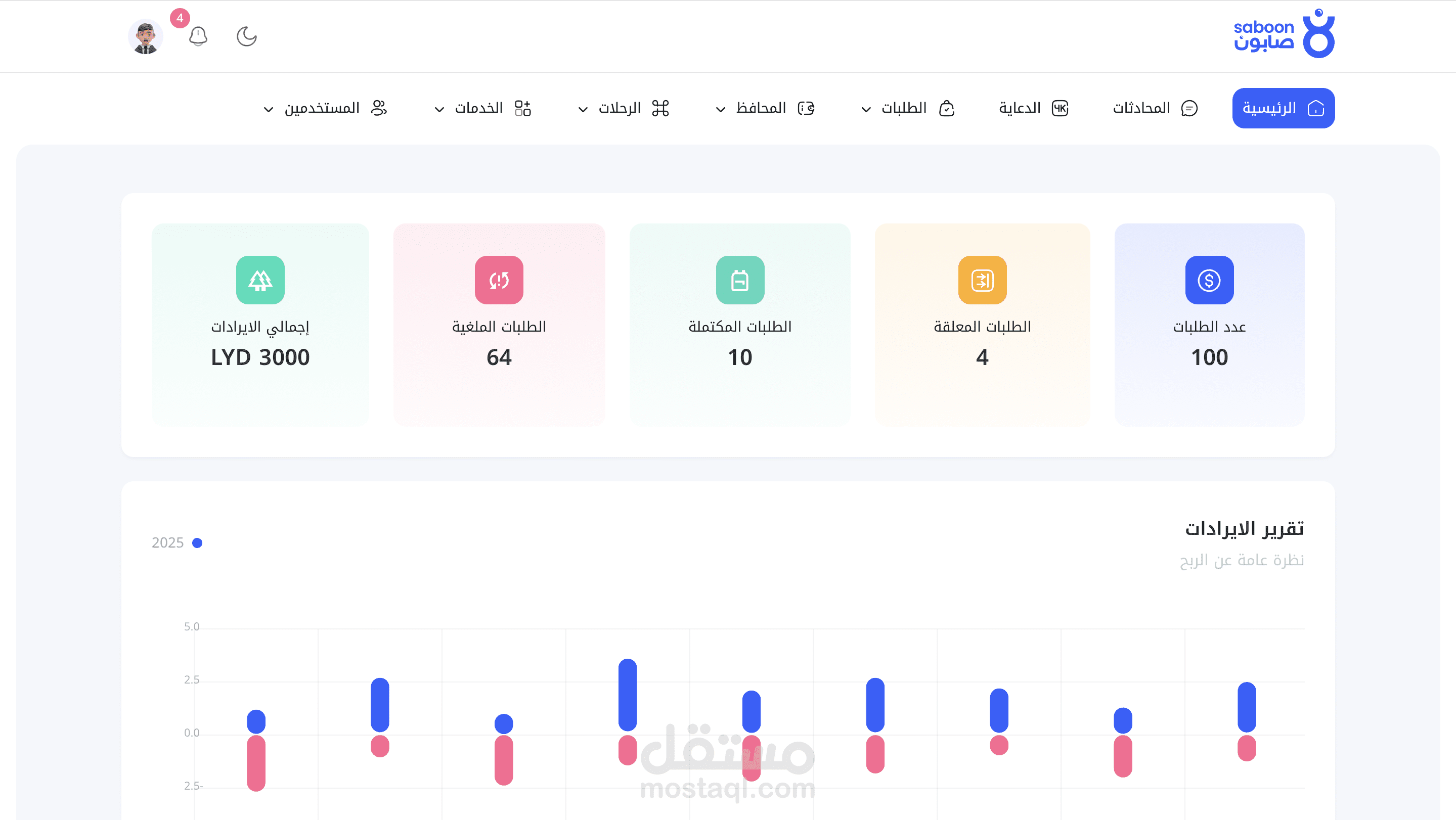Open الخدمات services menu
Image resolution: width=1456 pixels, height=820 pixels.
(482, 108)
